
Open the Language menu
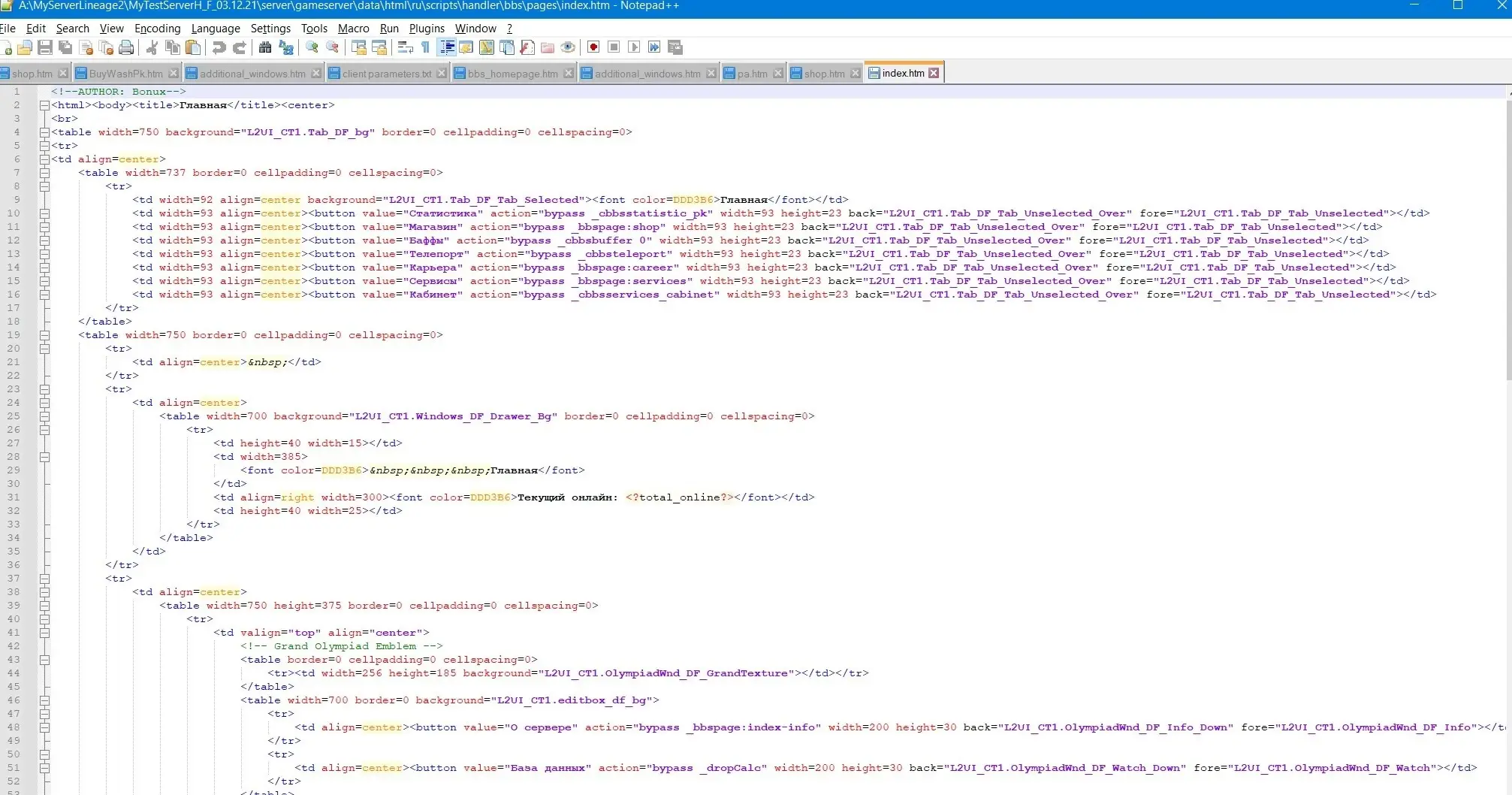tap(216, 29)
